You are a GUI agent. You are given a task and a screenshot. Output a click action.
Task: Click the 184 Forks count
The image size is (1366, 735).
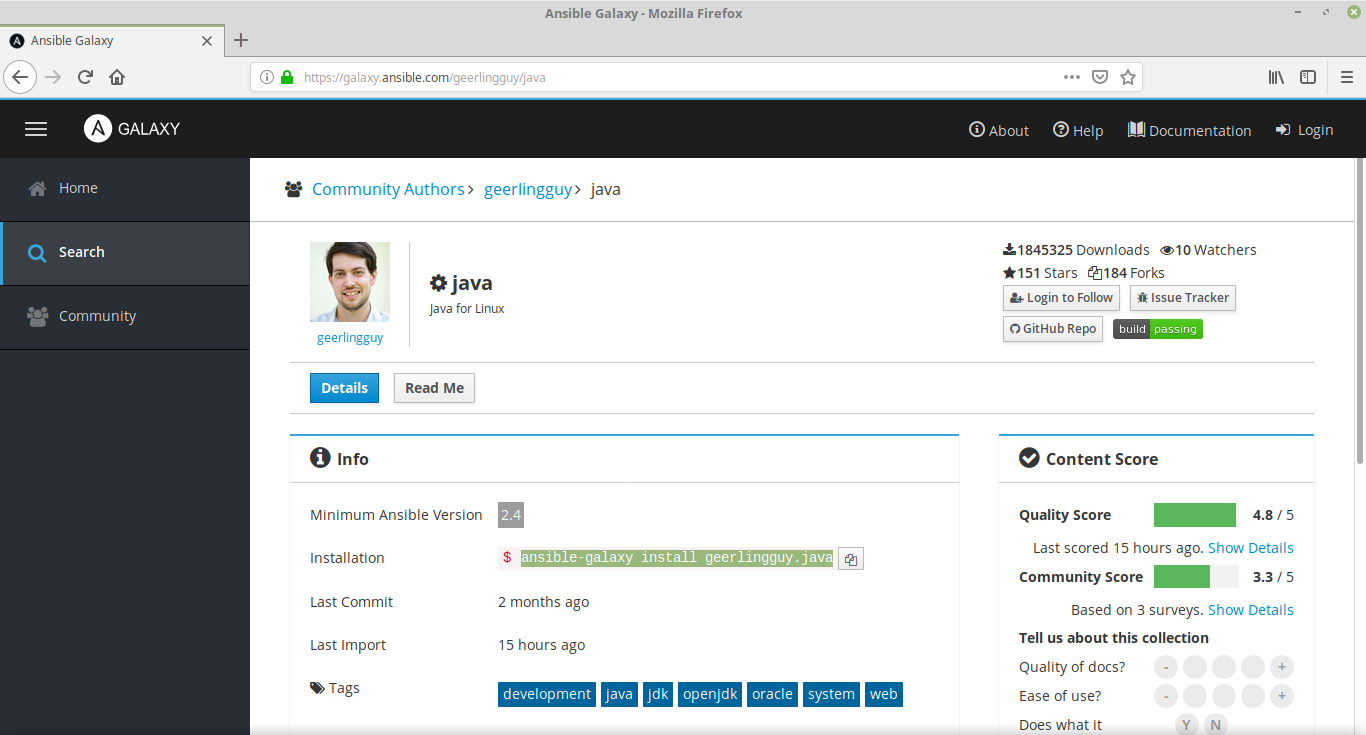click(x=1126, y=272)
